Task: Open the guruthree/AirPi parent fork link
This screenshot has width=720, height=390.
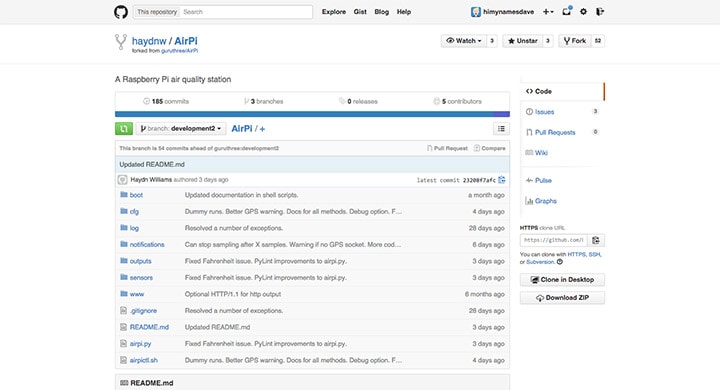Action: [x=180, y=51]
